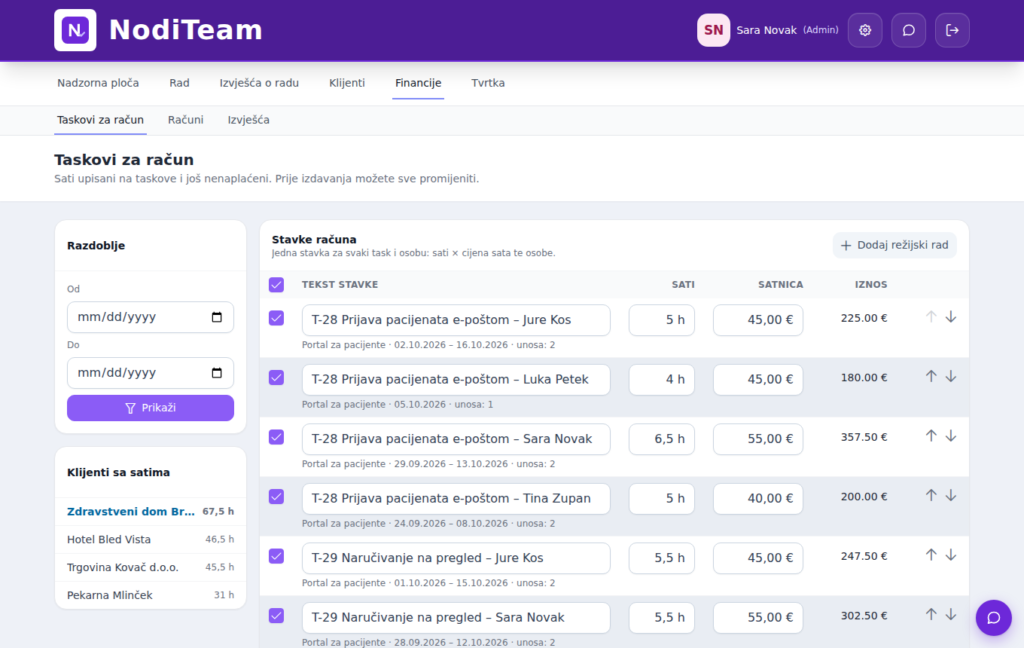
Task: Select client Zdravstveni dom Br...
Action: click(x=150, y=511)
